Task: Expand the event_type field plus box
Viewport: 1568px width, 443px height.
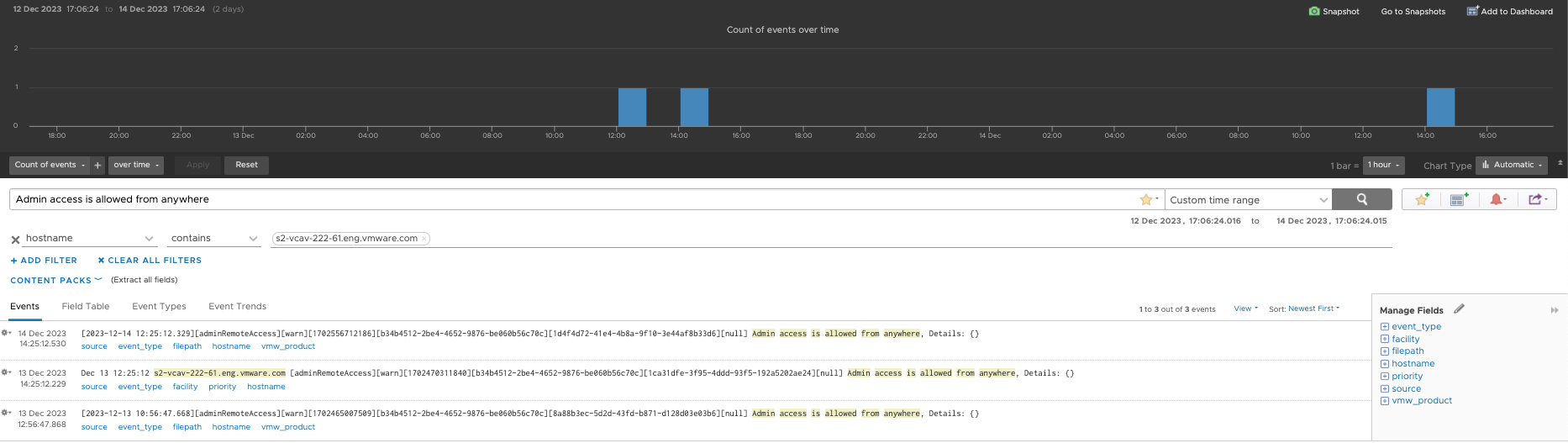Action: click(x=1385, y=327)
